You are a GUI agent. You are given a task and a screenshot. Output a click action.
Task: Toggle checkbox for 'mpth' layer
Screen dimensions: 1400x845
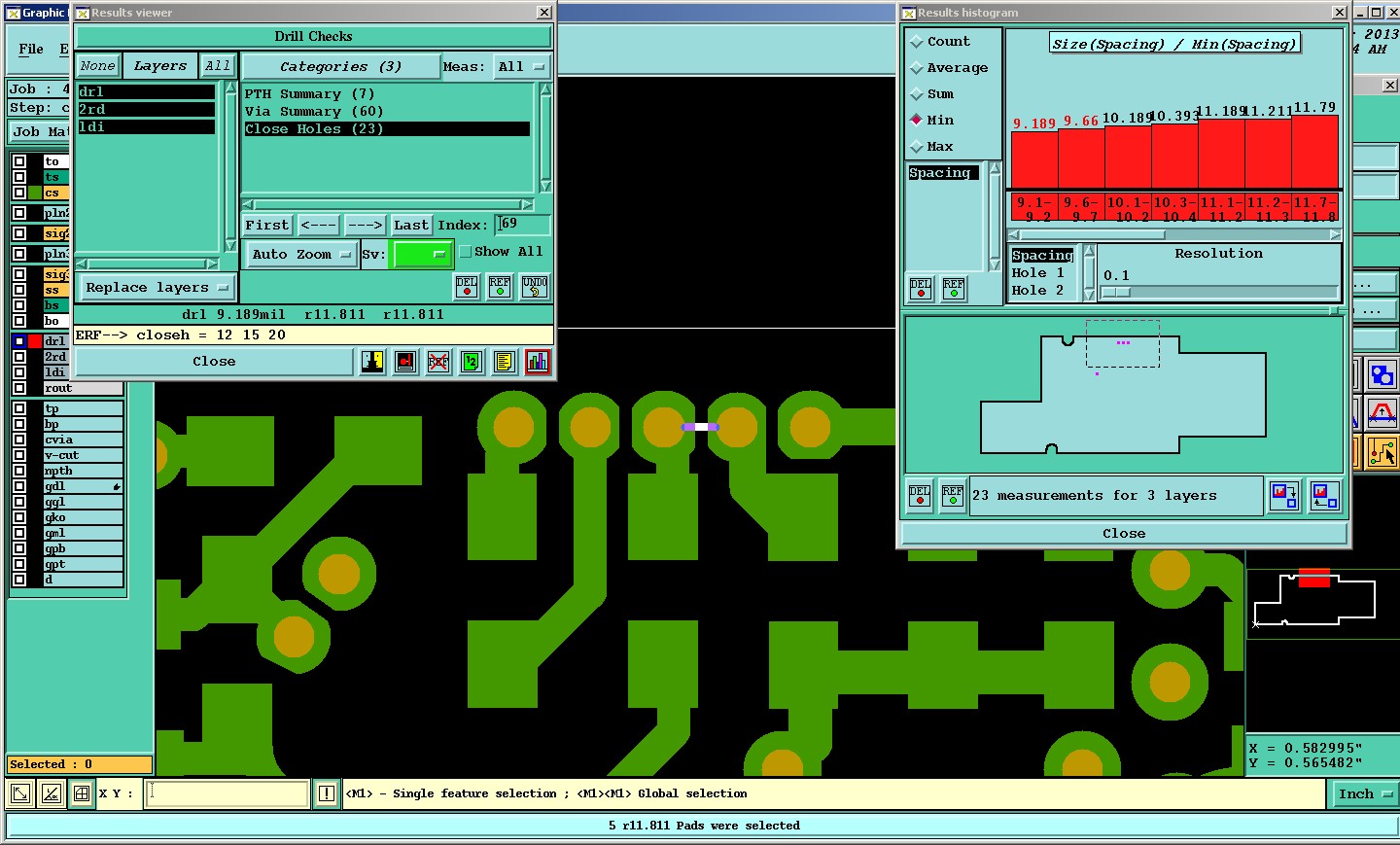coord(19,471)
